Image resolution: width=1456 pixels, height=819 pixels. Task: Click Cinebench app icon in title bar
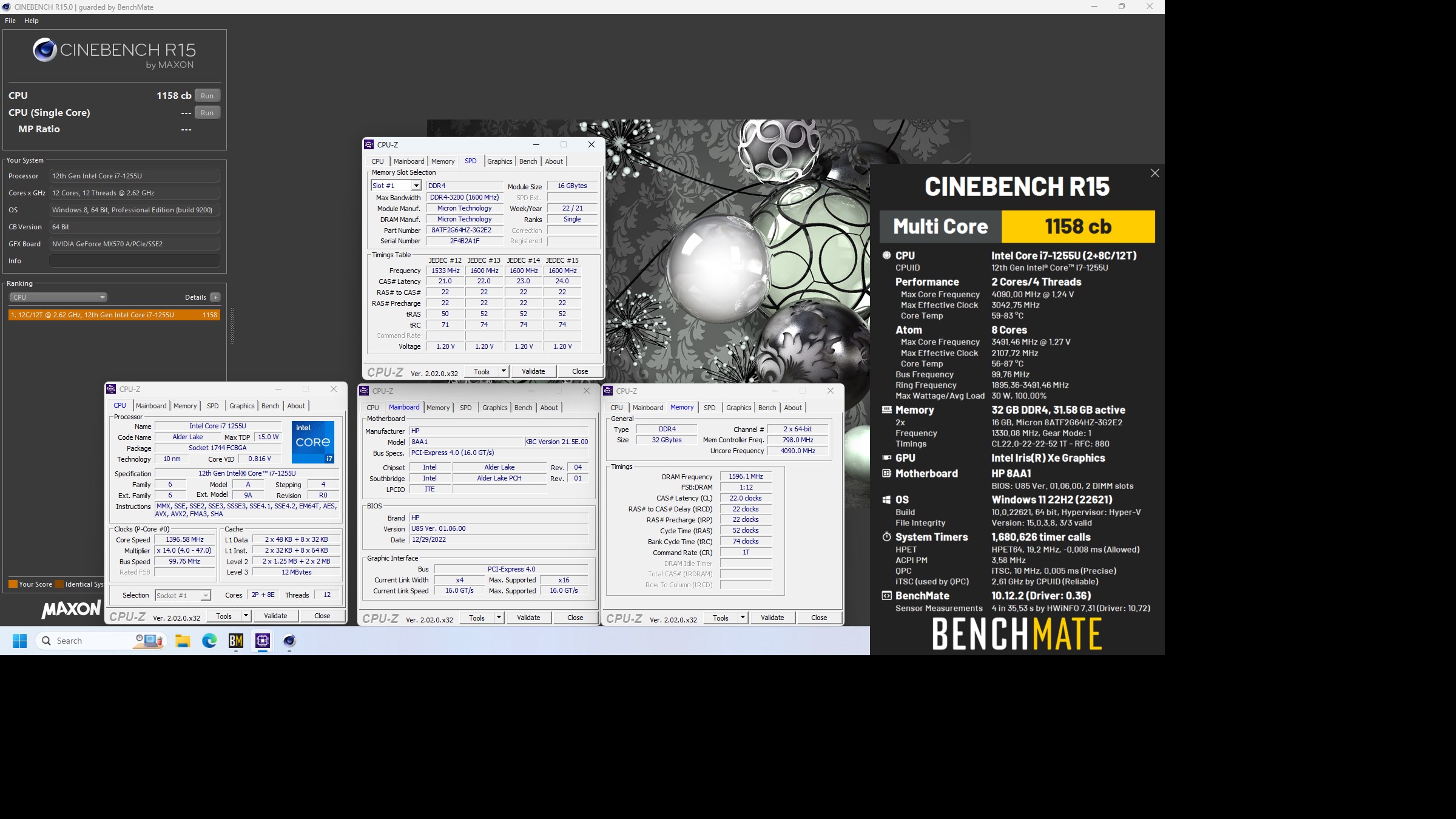pos(6,7)
